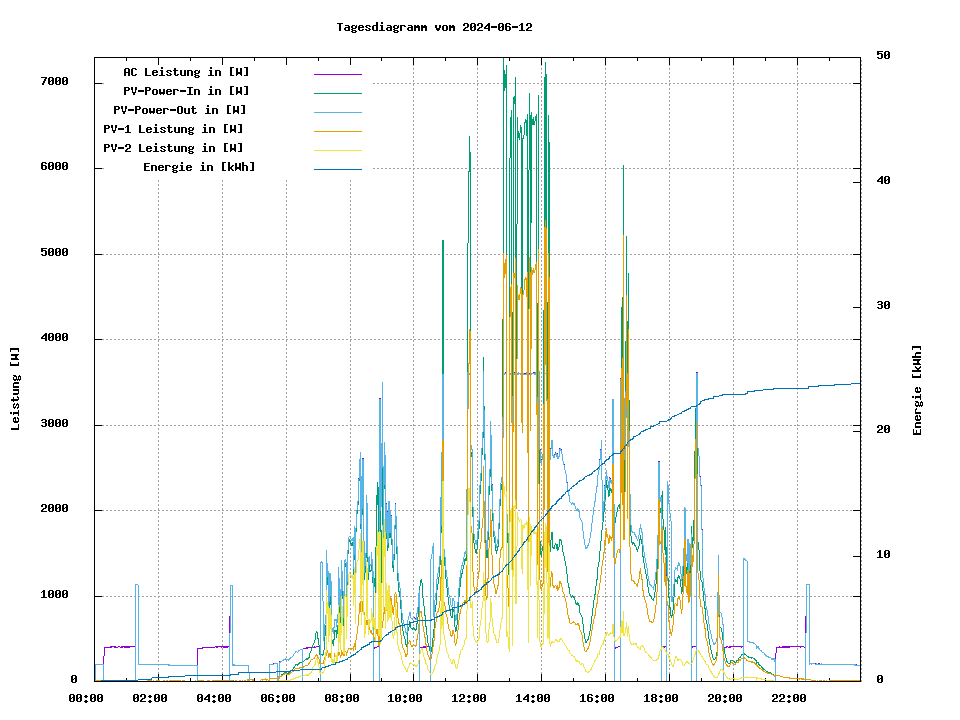This screenshot has width=960, height=720.
Task: Click the purple AC Leistung legend line sample
Action: [x=337, y=73]
